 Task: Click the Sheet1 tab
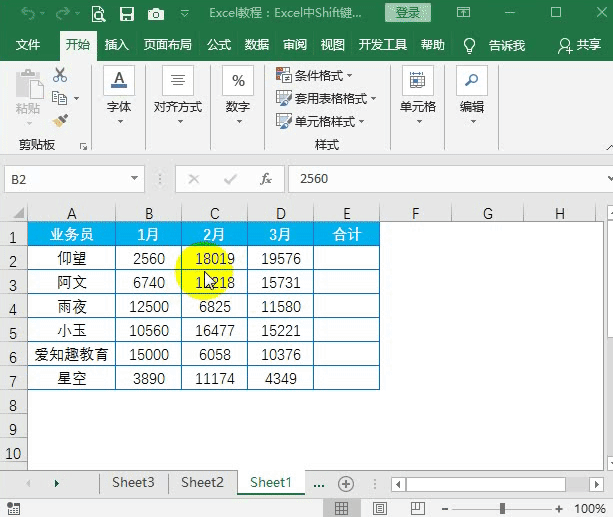click(x=271, y=483)
